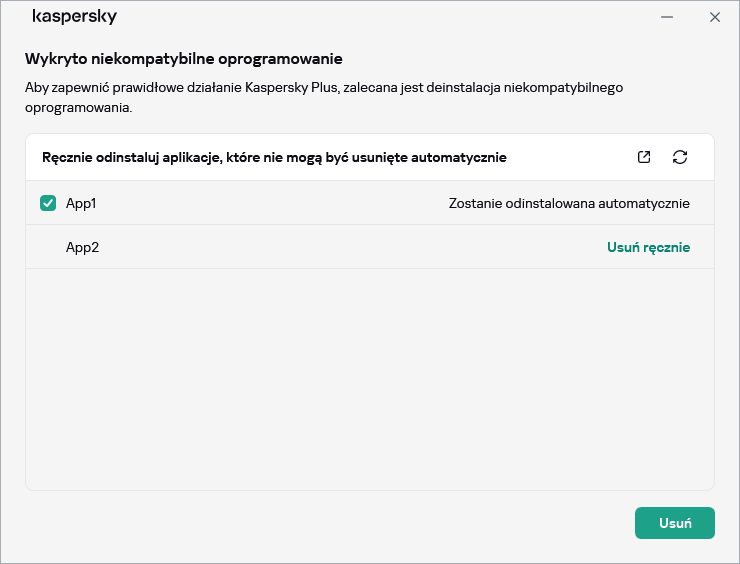Screen dimensions: 740x564
Task: Select the App2 entry name
Action: (82, 247)
